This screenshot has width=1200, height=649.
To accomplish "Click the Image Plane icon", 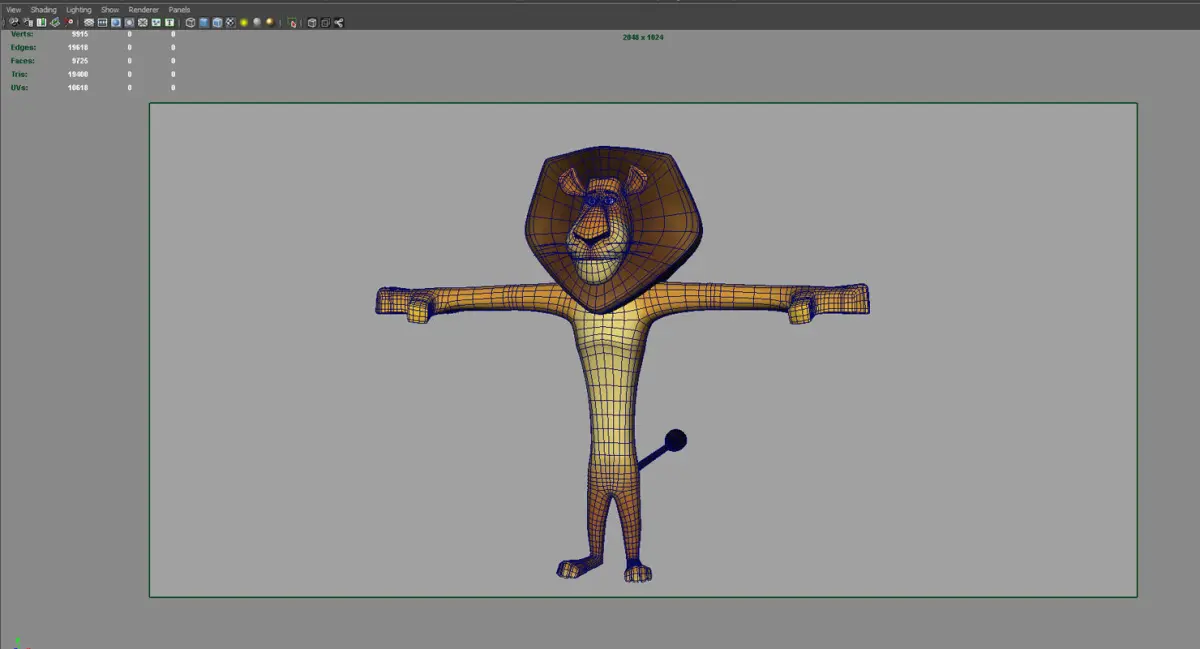I will coord(55,22).
